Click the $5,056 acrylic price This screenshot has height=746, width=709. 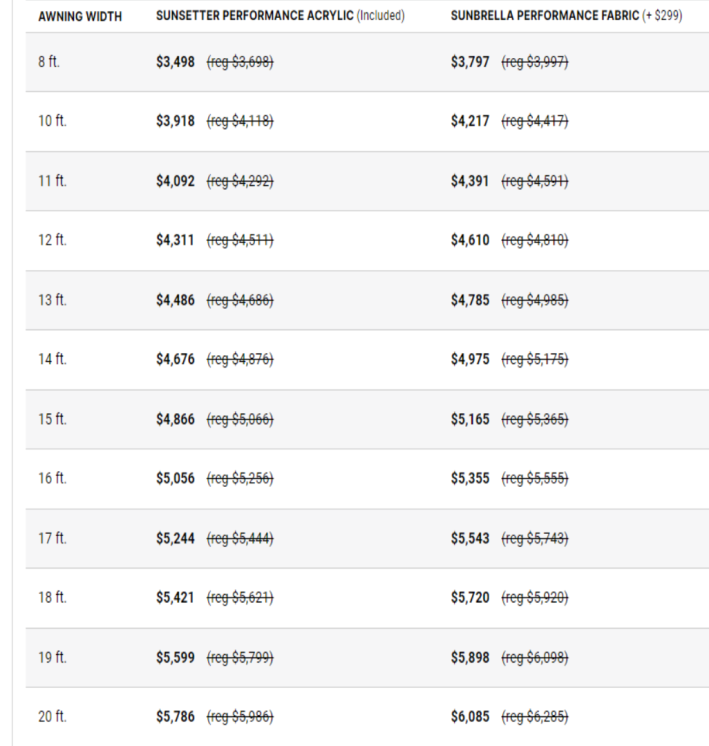point(175,479)
